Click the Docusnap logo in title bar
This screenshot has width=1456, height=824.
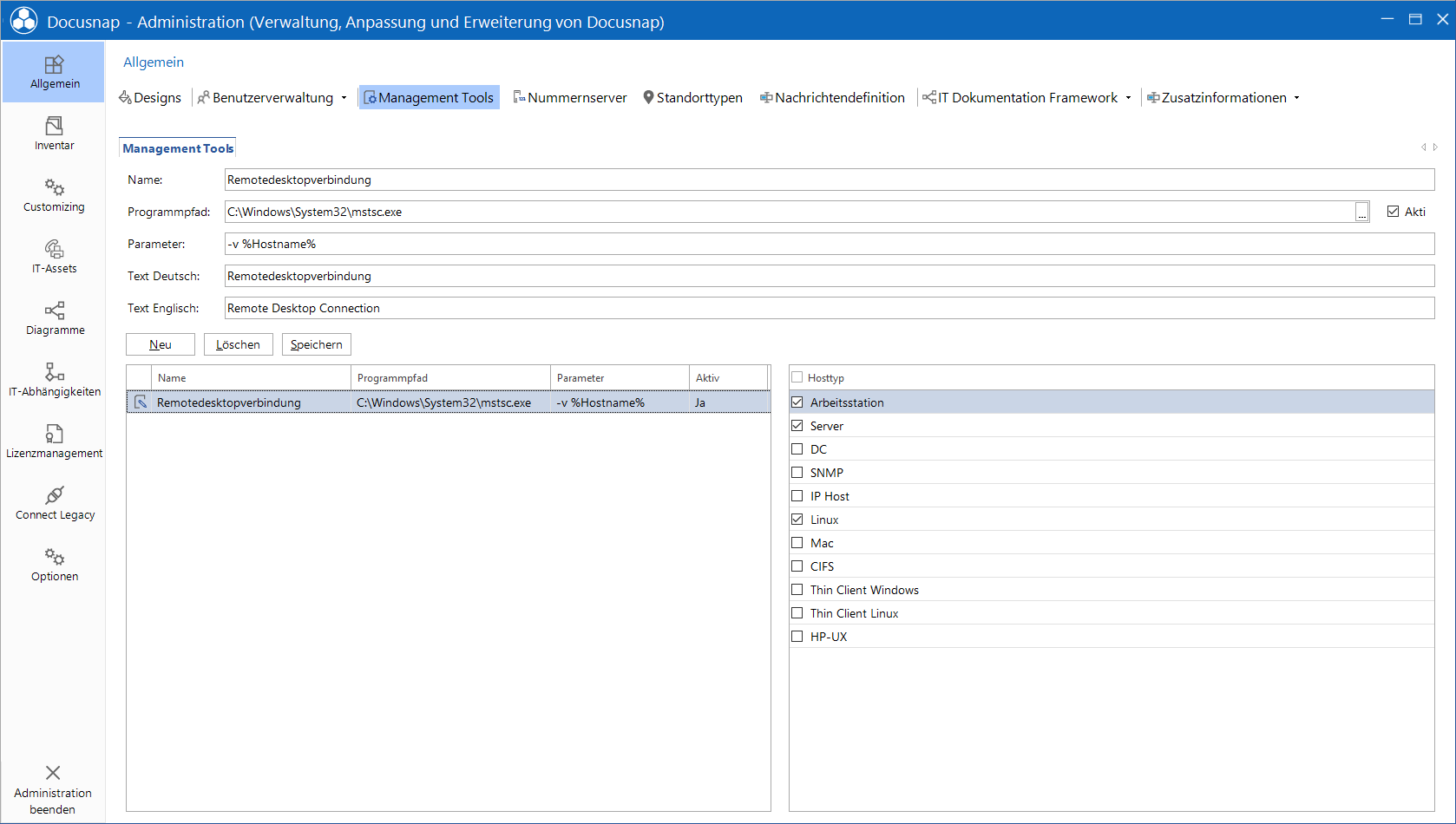click(23, 21)
